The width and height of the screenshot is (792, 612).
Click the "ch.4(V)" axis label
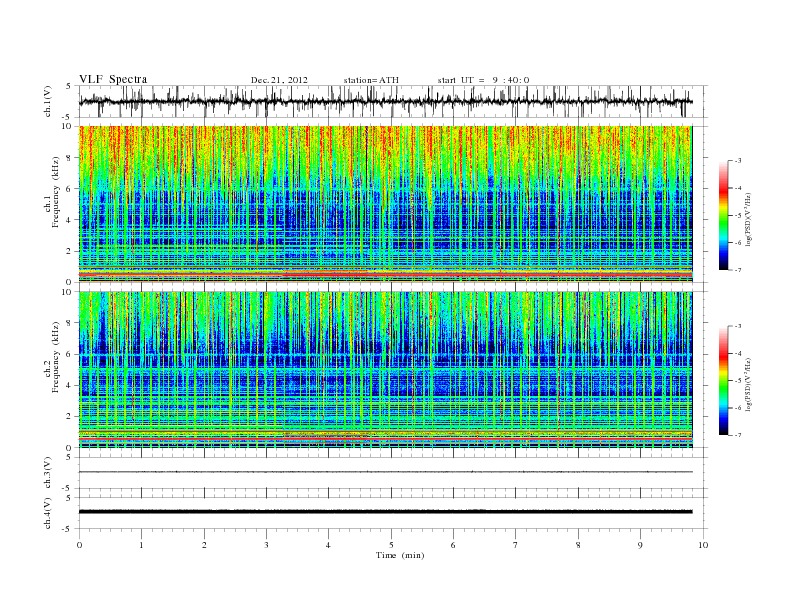pyautogui.click(x=48, y=513)
